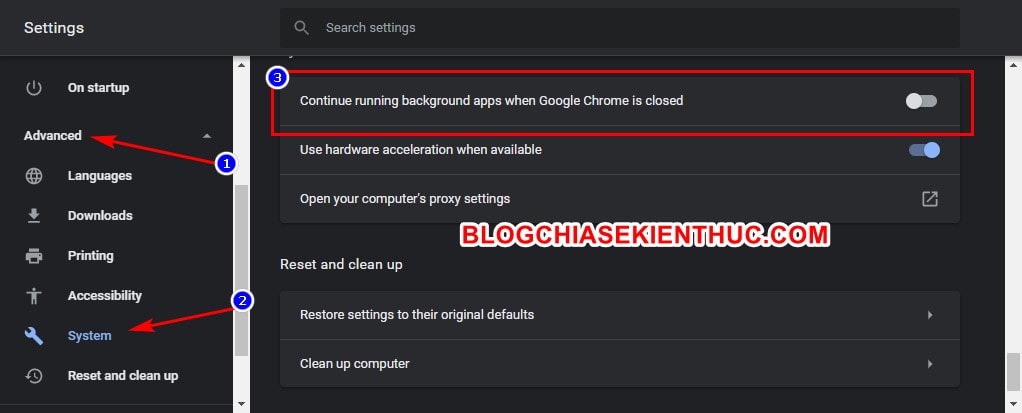Expand the Clean up computer arrow

pos(930,363)
